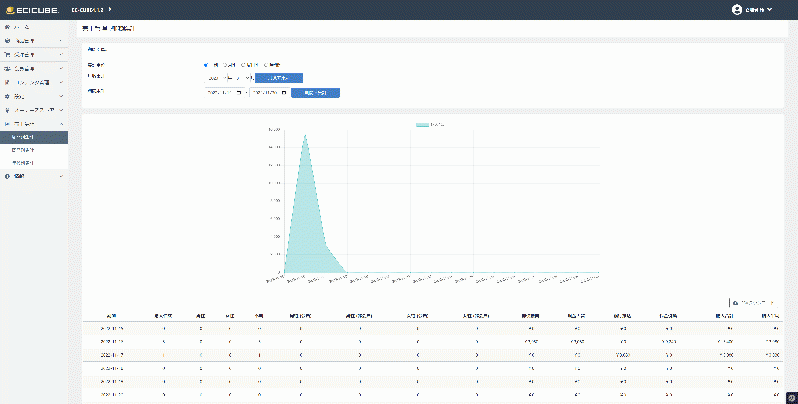Expand the members menu chevron
The image size is (798, 404).
coord(61,68)
